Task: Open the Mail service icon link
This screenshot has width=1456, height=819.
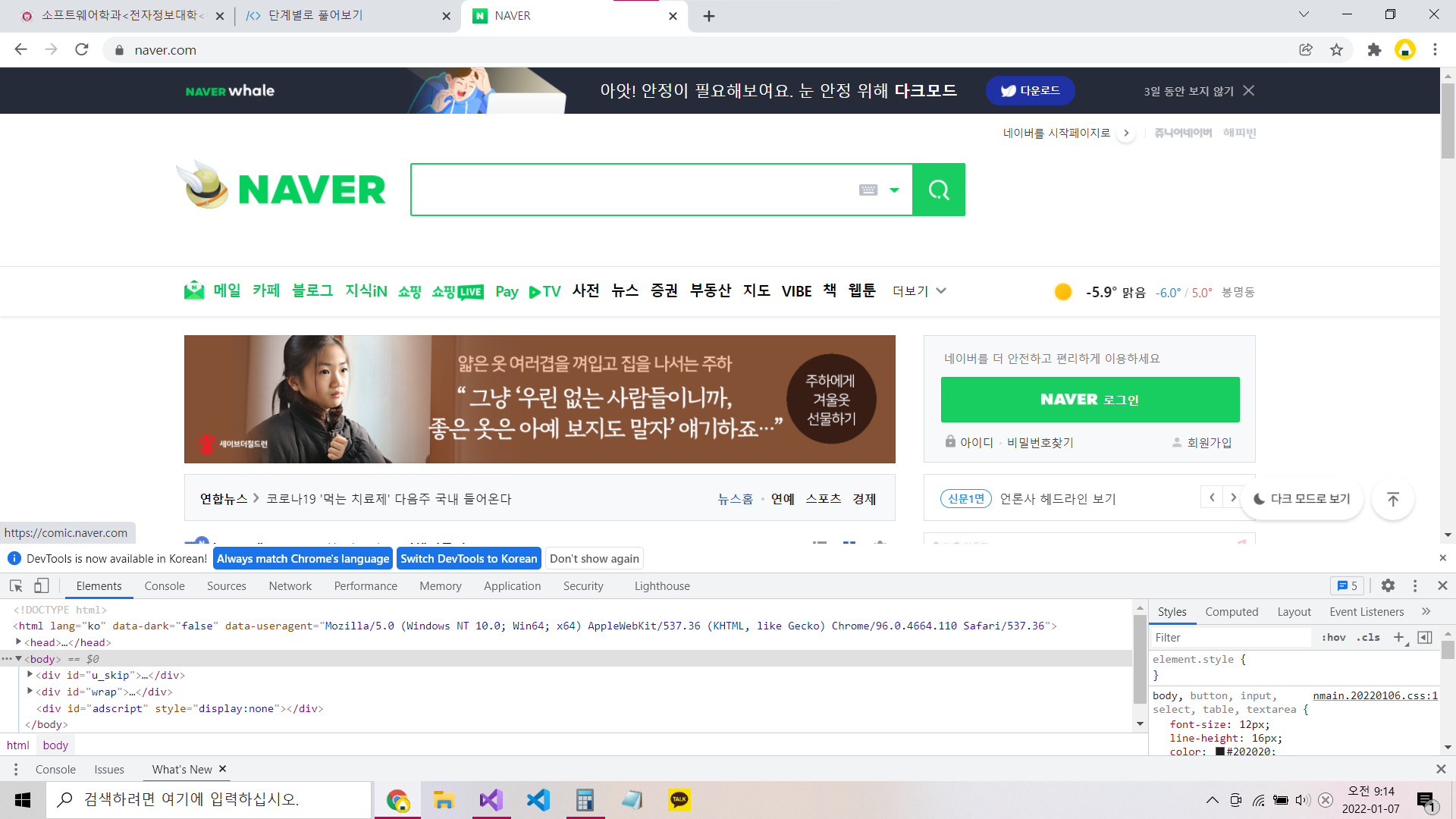Action: coord(194,290)
